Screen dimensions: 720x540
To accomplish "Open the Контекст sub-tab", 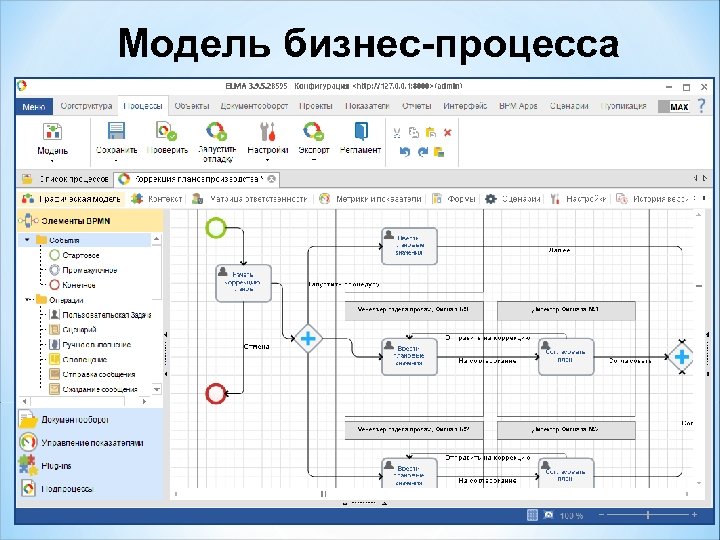I will [x=157, y=199].
